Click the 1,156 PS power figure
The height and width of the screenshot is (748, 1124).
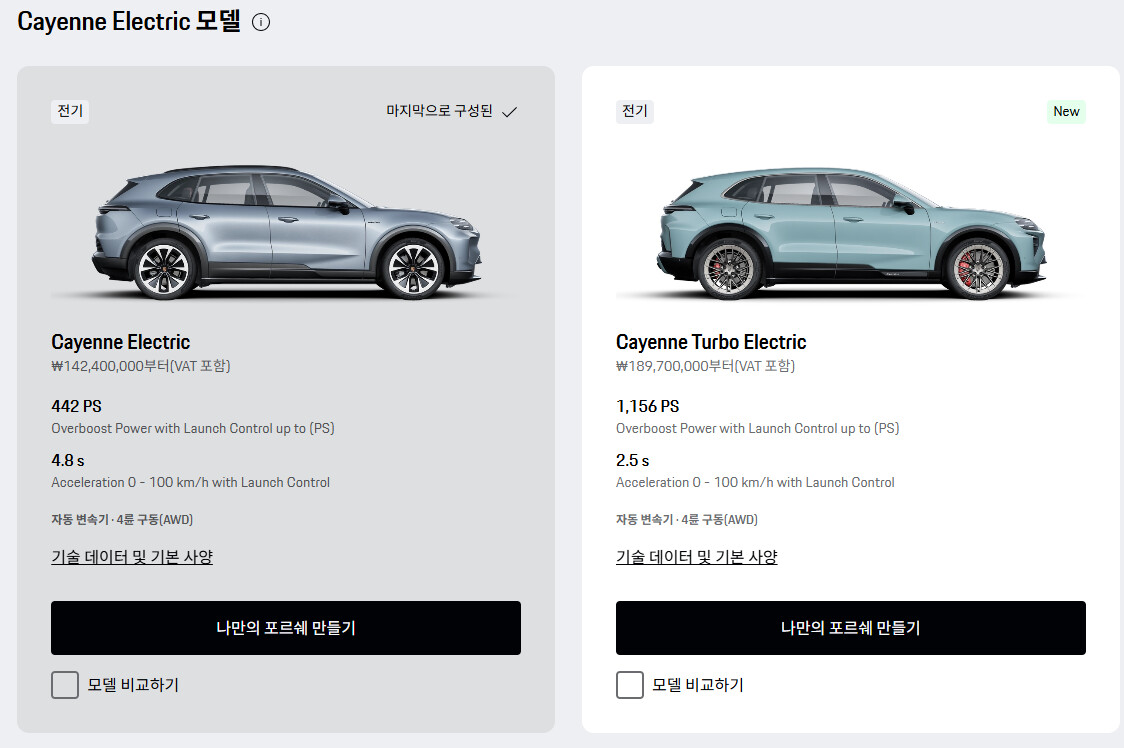coord(647,406)
